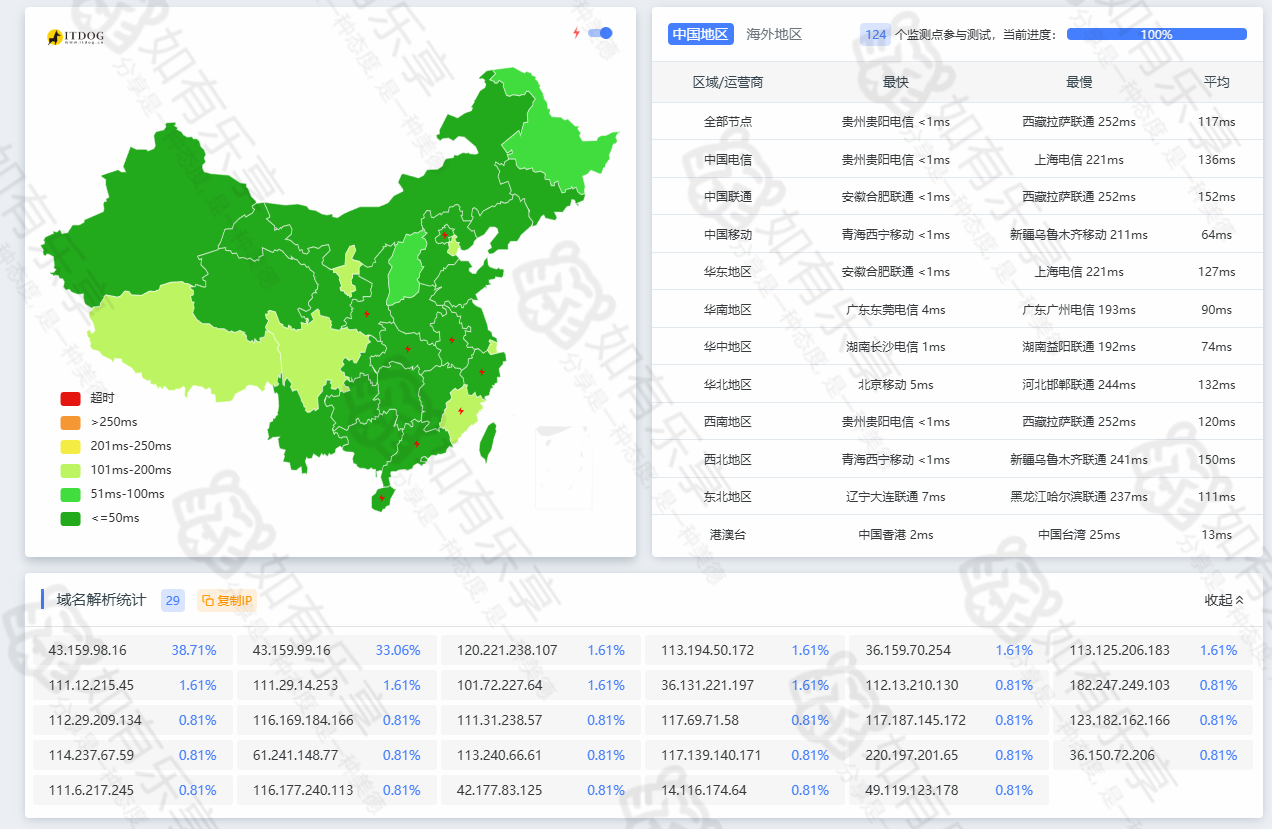Click the 100% progress bar
This screenshot has height=829, width=1272.
1156,34
